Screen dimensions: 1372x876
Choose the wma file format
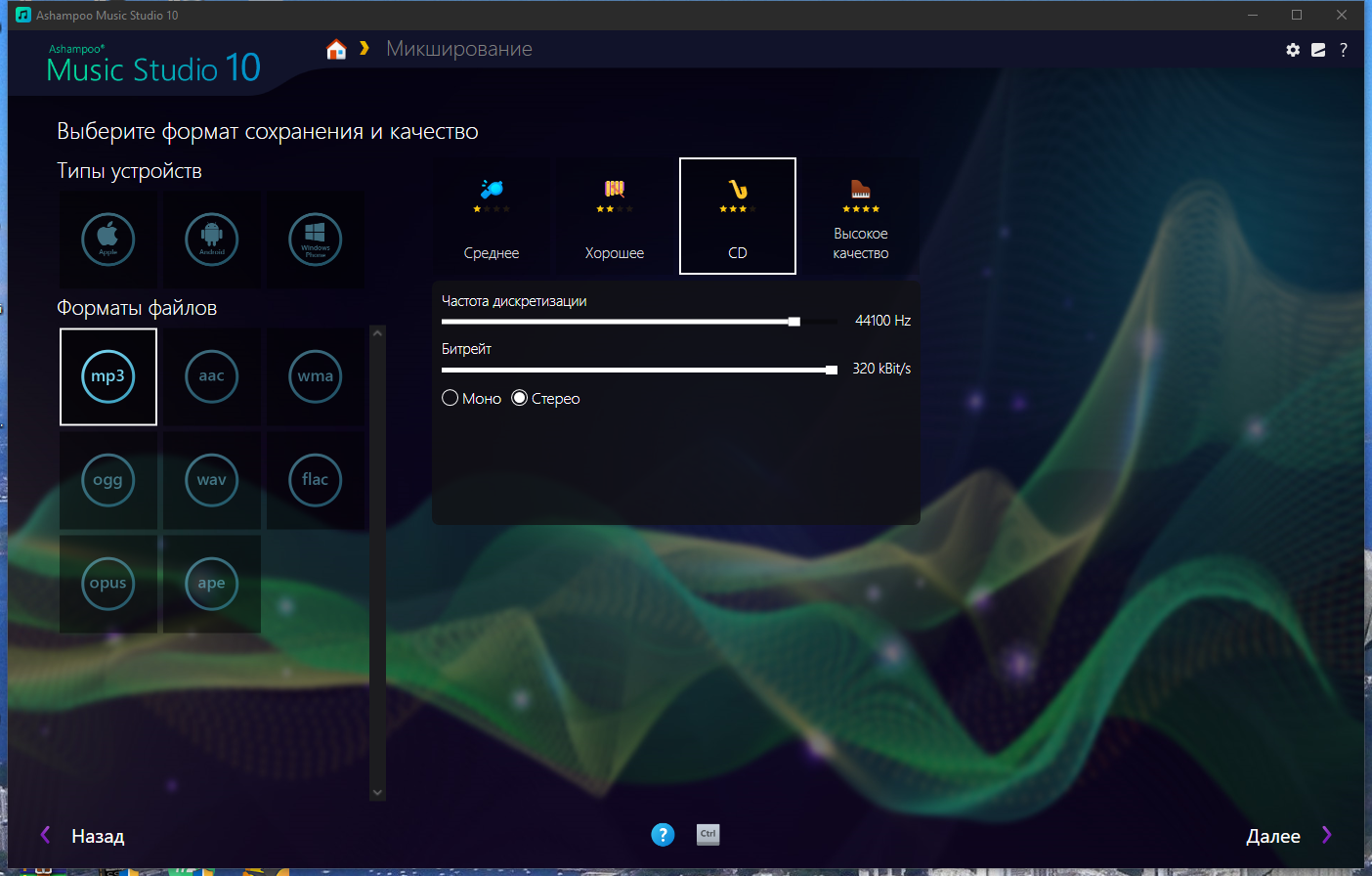[315, 376]
